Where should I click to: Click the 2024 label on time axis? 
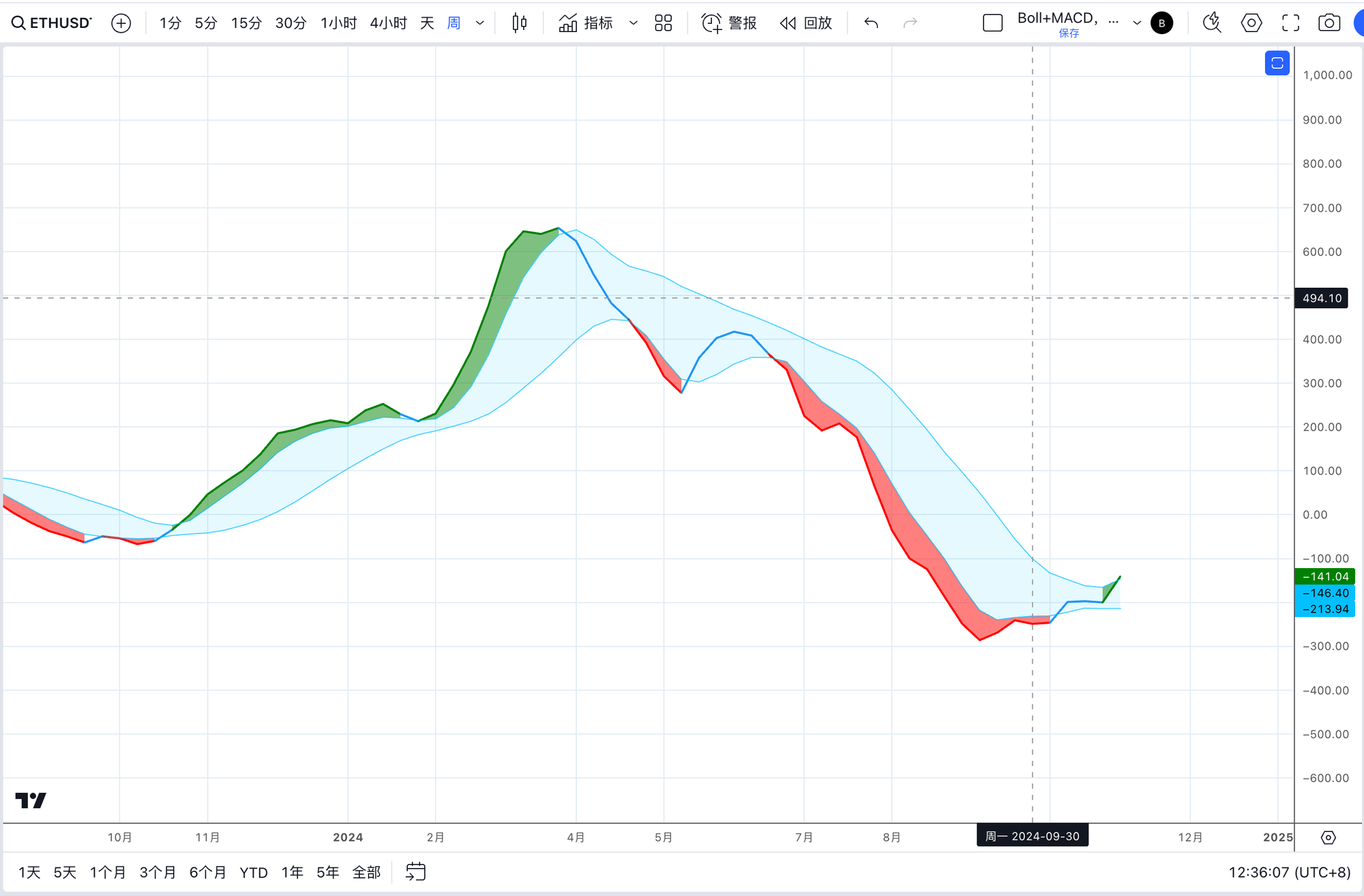tap(348, 837)
